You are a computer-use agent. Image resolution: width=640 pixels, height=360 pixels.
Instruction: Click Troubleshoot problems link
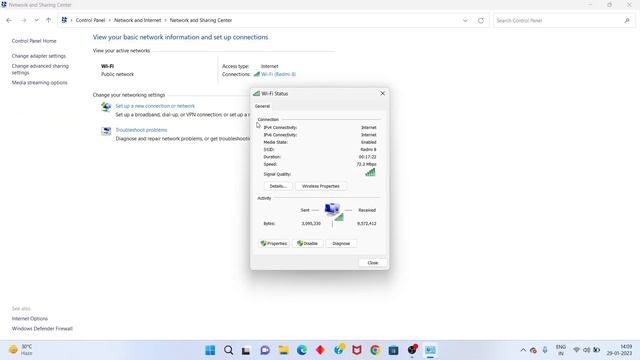pos(141,130)
